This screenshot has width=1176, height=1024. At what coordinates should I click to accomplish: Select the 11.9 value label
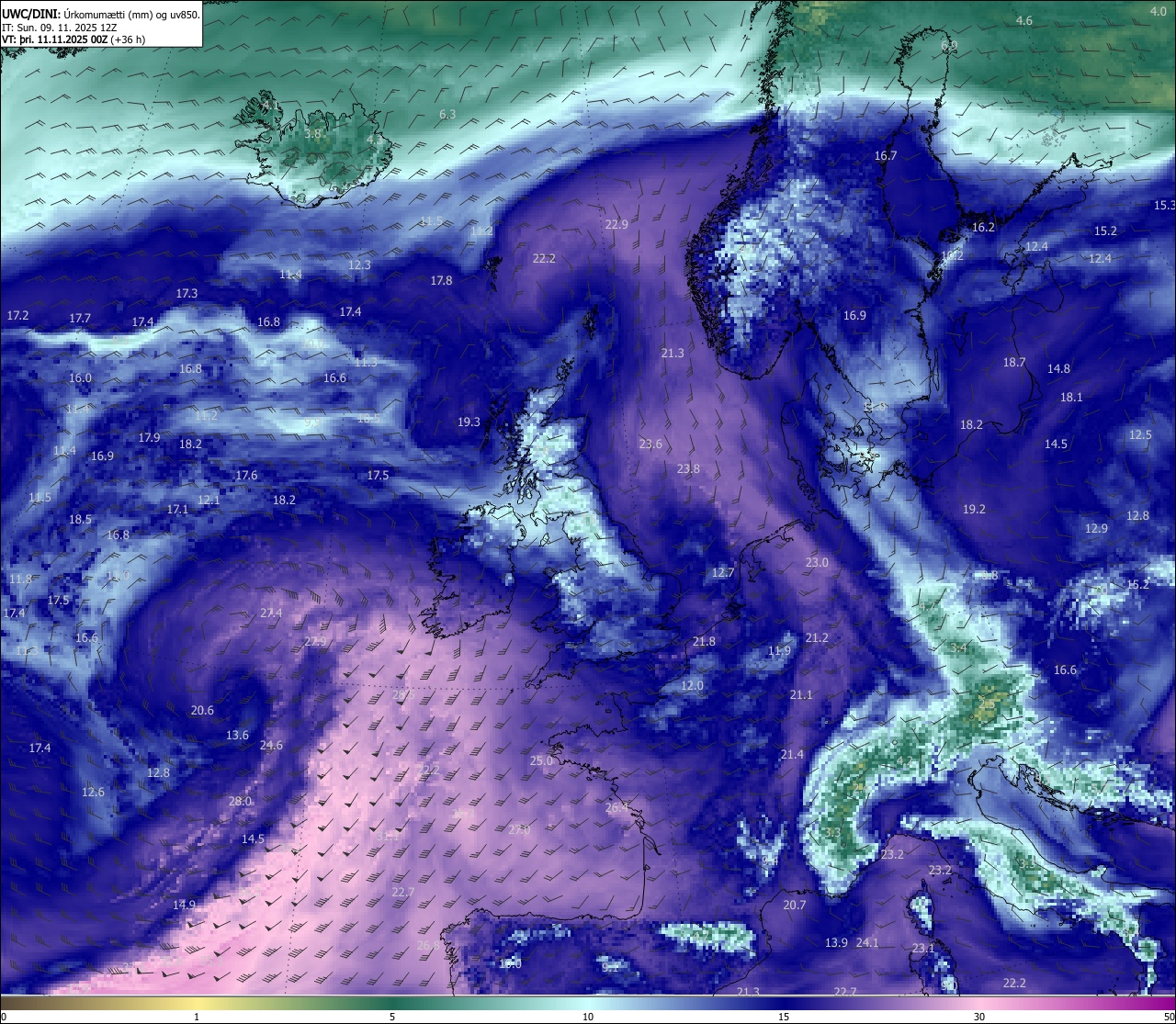779,652
